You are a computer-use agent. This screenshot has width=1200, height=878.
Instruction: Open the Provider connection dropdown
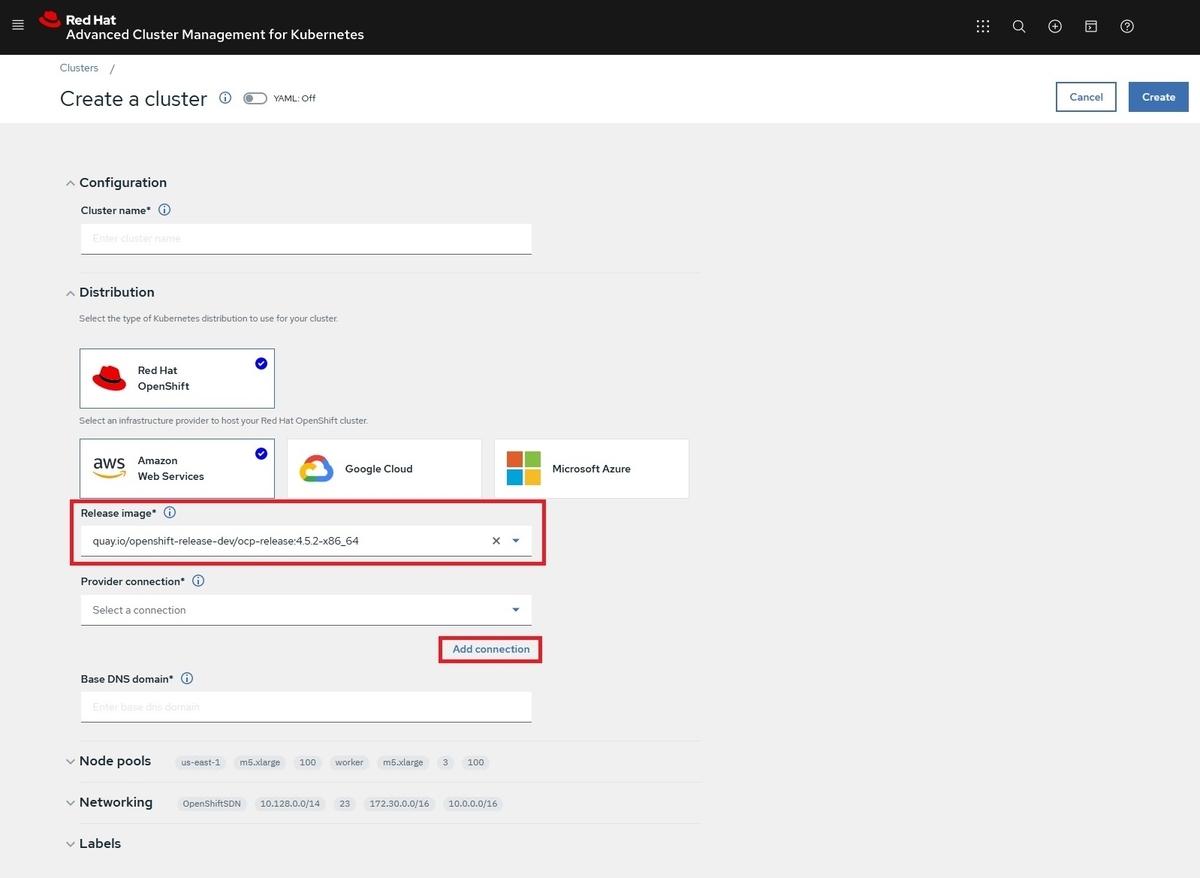click(x=306, y=610)
